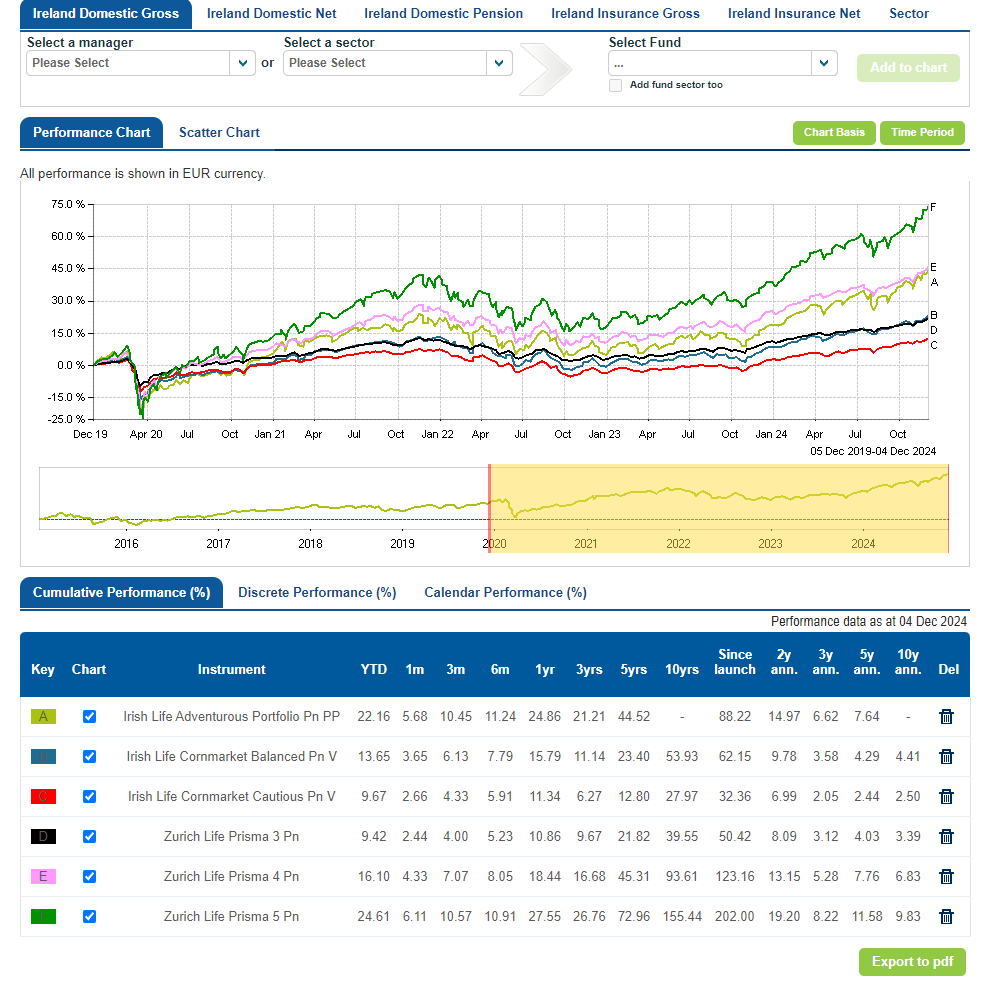Sort table by YTD column
Screen dimensions: 998x988
(374, 670)
